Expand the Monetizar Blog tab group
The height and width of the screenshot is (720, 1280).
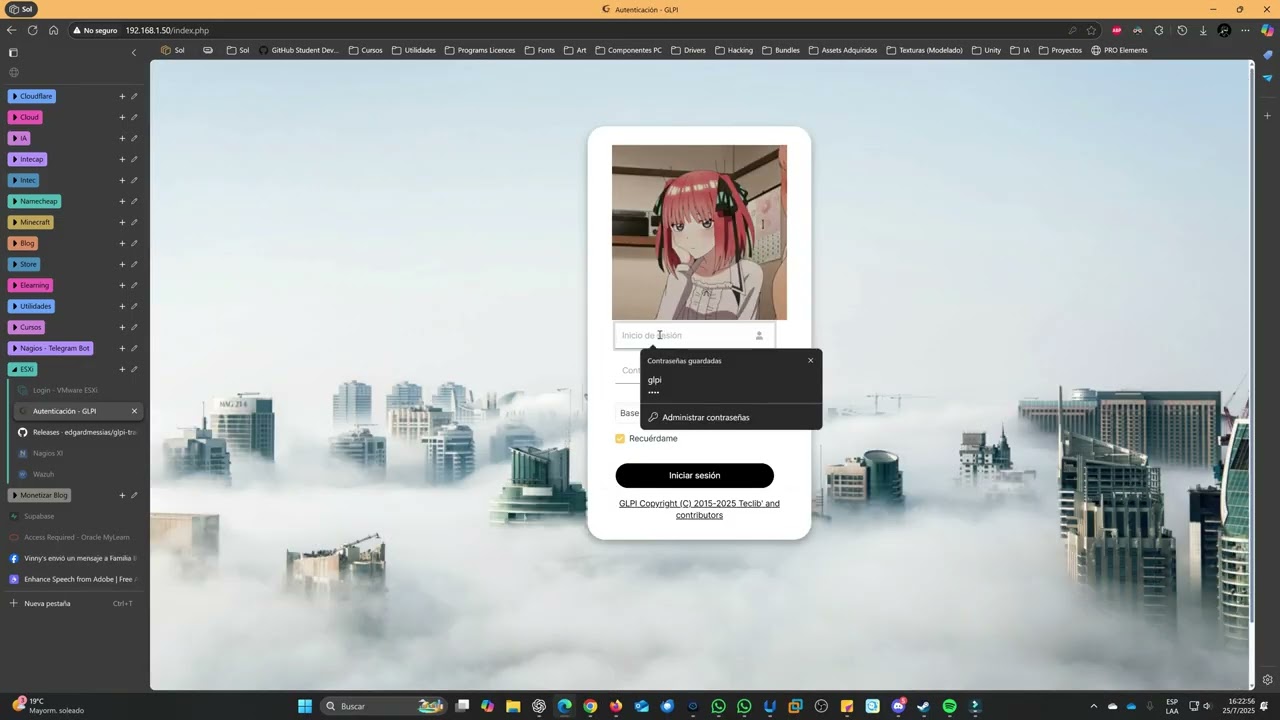click(x=40, y=495)
